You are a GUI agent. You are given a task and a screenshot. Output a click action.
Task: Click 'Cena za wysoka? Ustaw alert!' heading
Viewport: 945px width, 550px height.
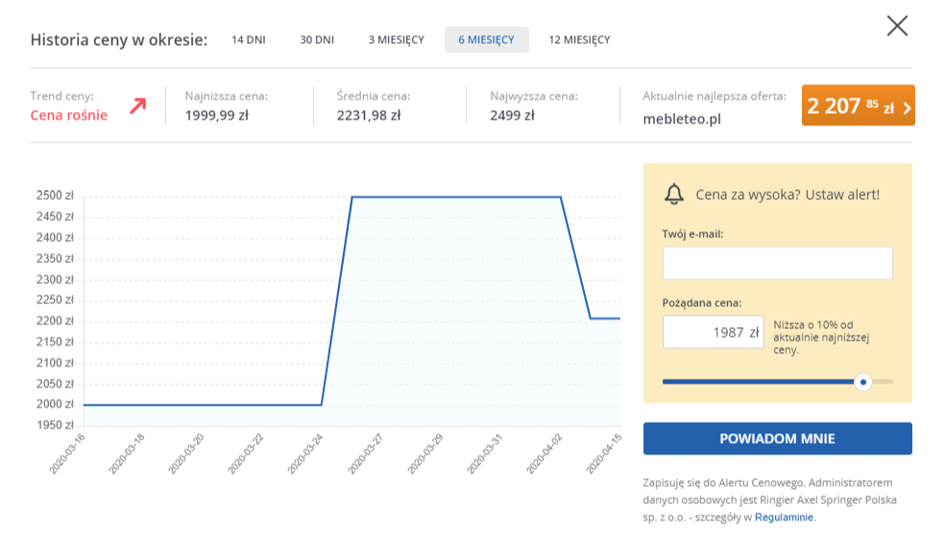click(x=787, y=195)
